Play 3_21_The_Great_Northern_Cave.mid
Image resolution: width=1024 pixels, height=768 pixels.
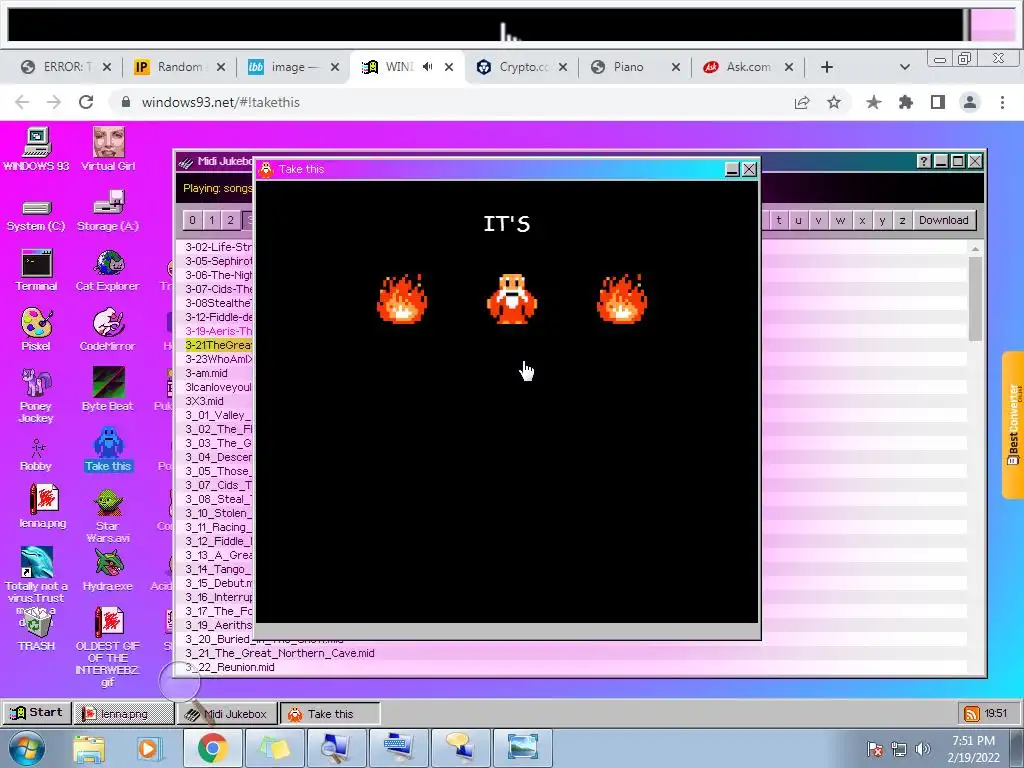[x=280, y=653]
